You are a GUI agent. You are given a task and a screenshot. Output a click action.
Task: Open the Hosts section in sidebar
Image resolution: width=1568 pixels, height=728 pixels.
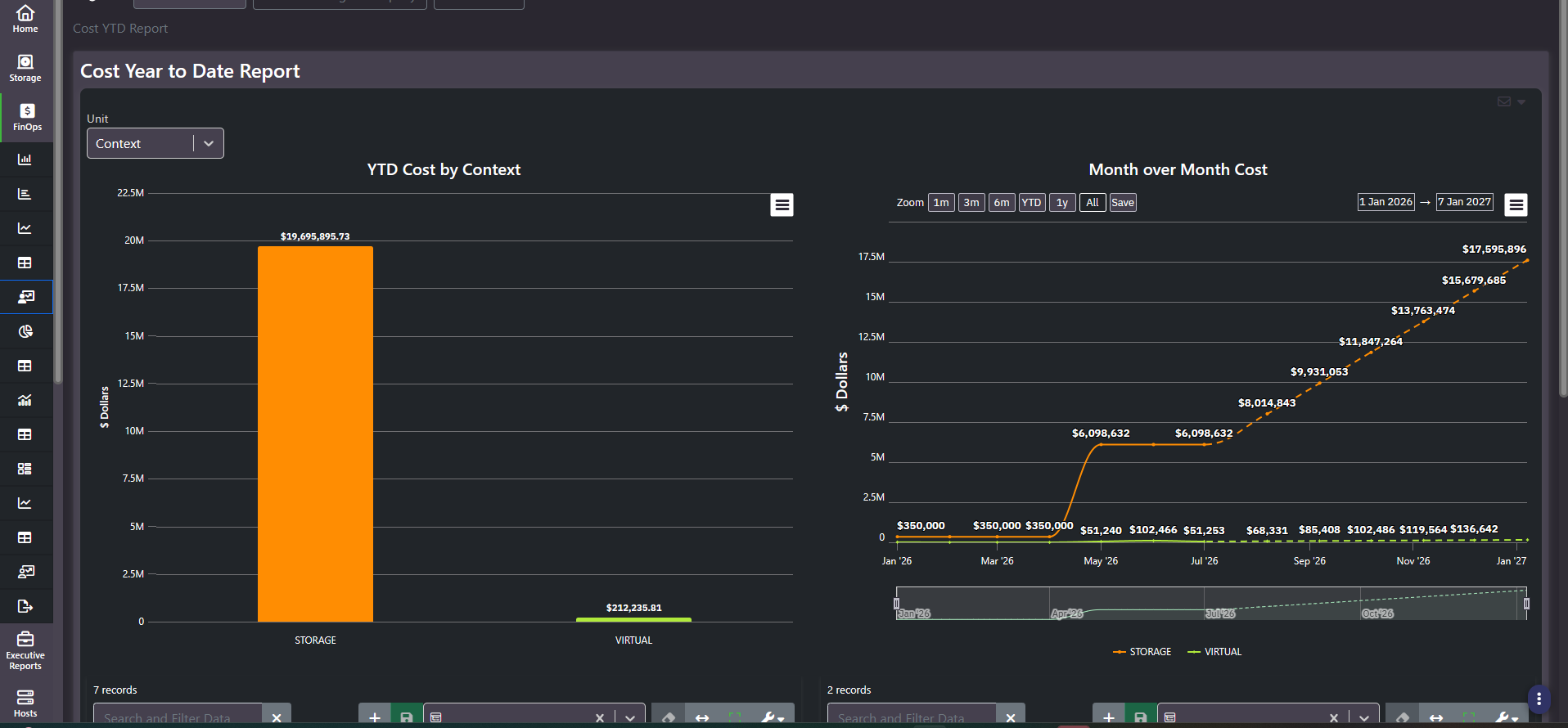click(x=25, y=703)
